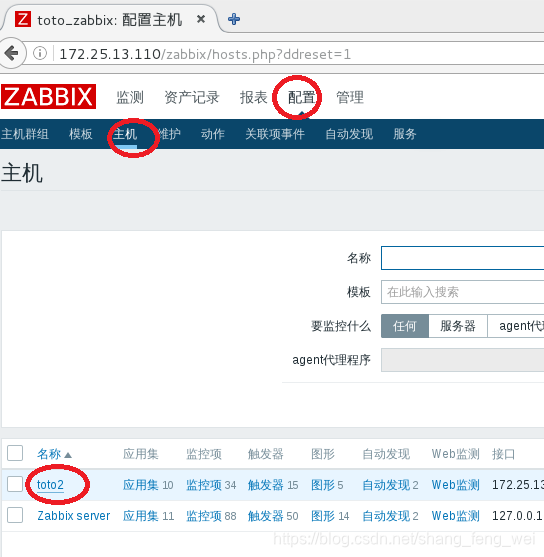Tick the select-all hosts checkbox
The height and width of the screenshot is (557, 544).
15,453
